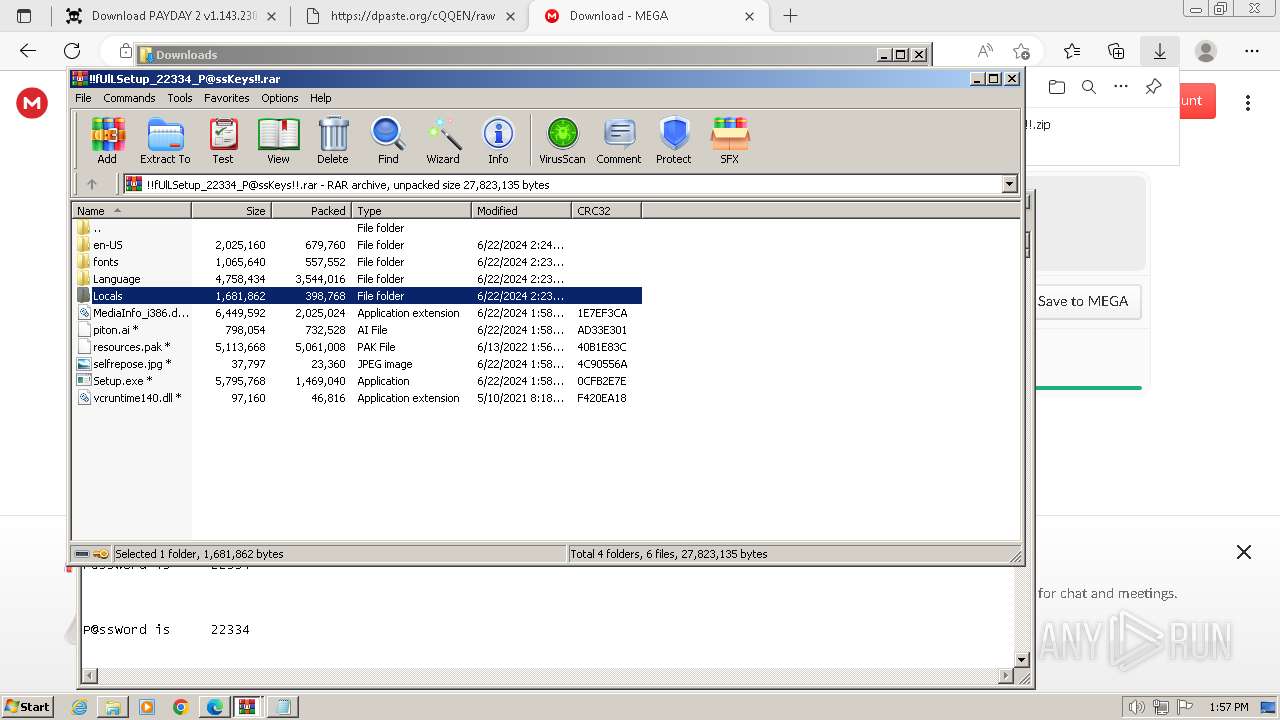The height and width of the screenshot is (720, 1280).
Task: Select the Setup.exe file
Action: (357, 381)
